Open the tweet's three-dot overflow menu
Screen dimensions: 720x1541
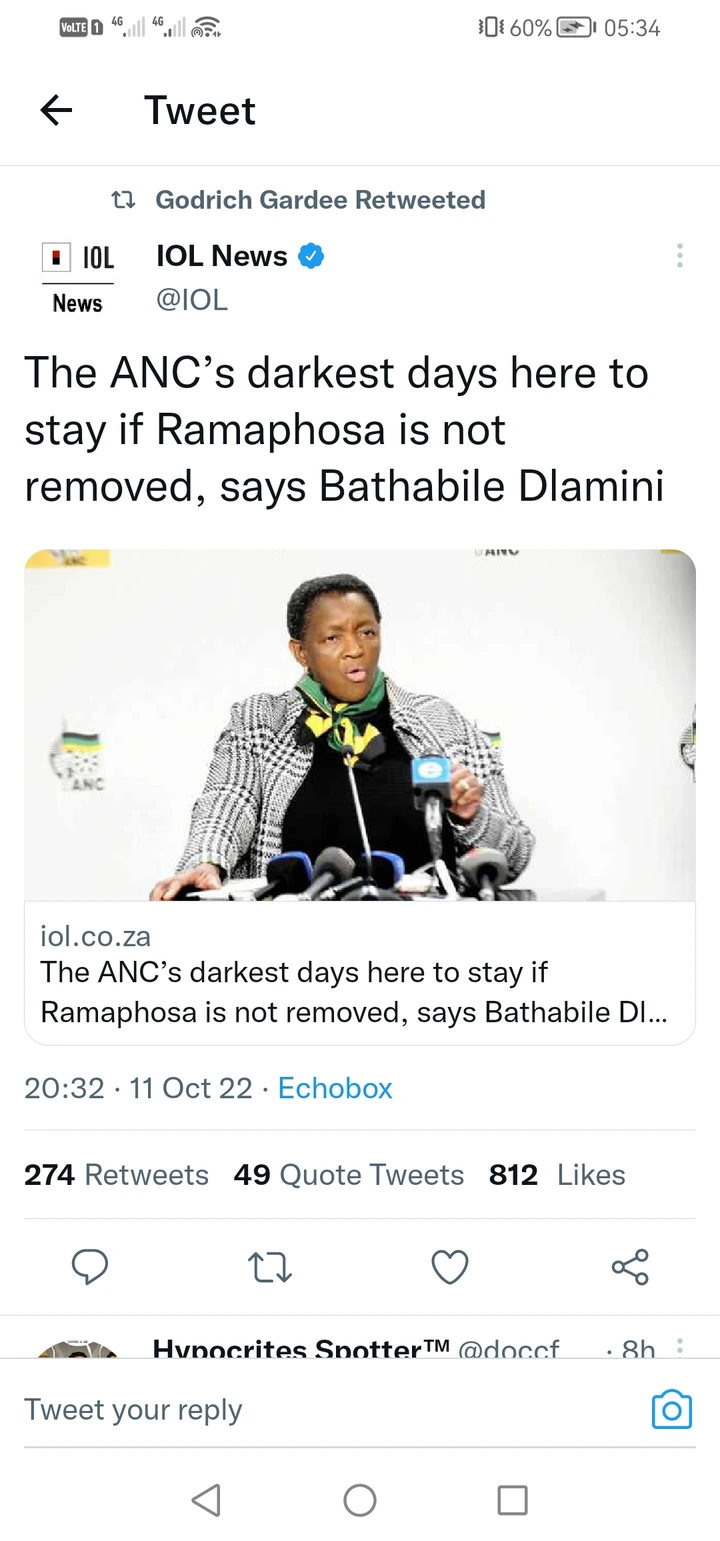pos(679,256)
